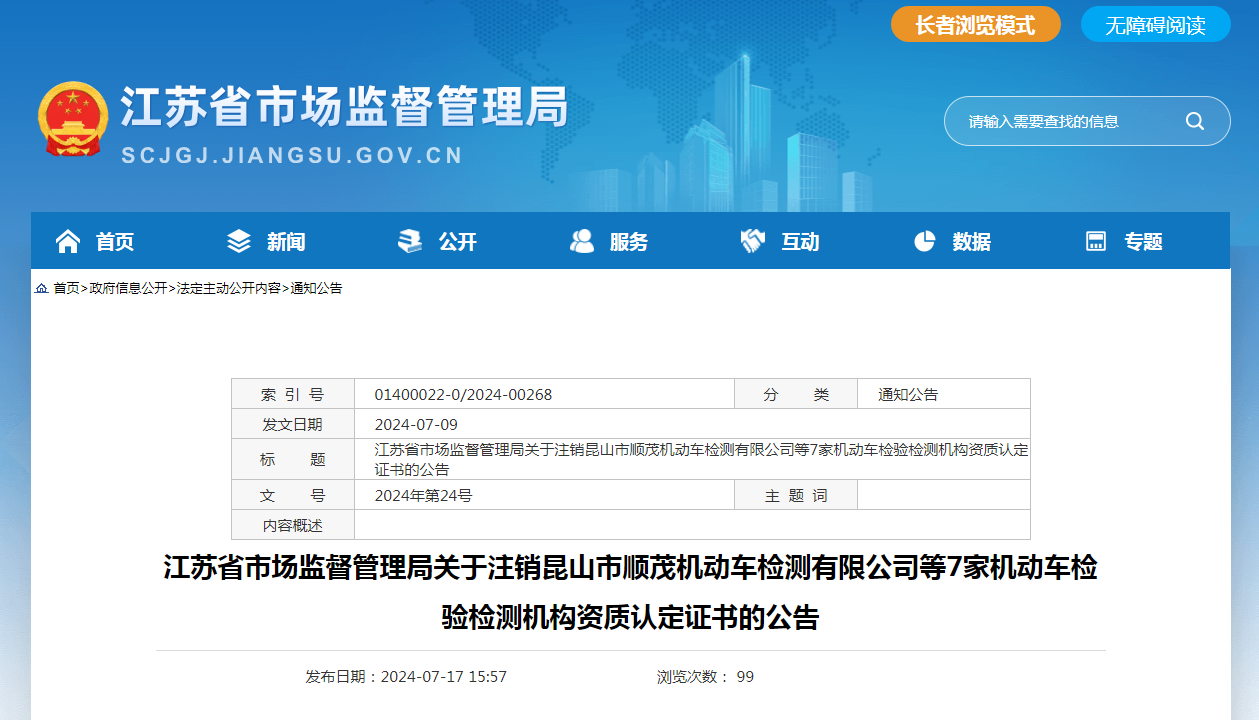Click the 文号 label cell
Viewport: 1259px width, 720px height.
tap(293, 495)
